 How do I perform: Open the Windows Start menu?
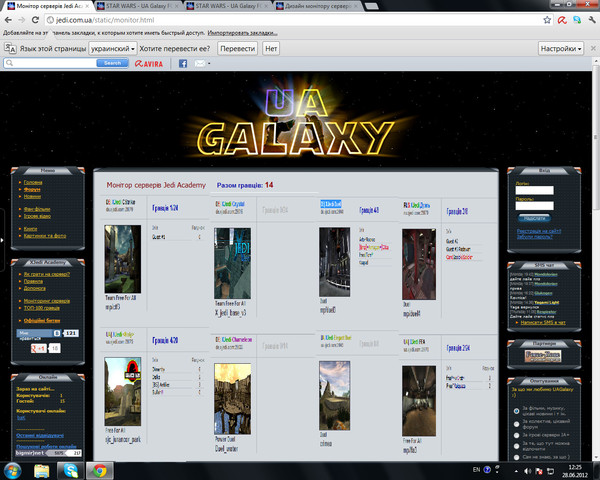12,470
